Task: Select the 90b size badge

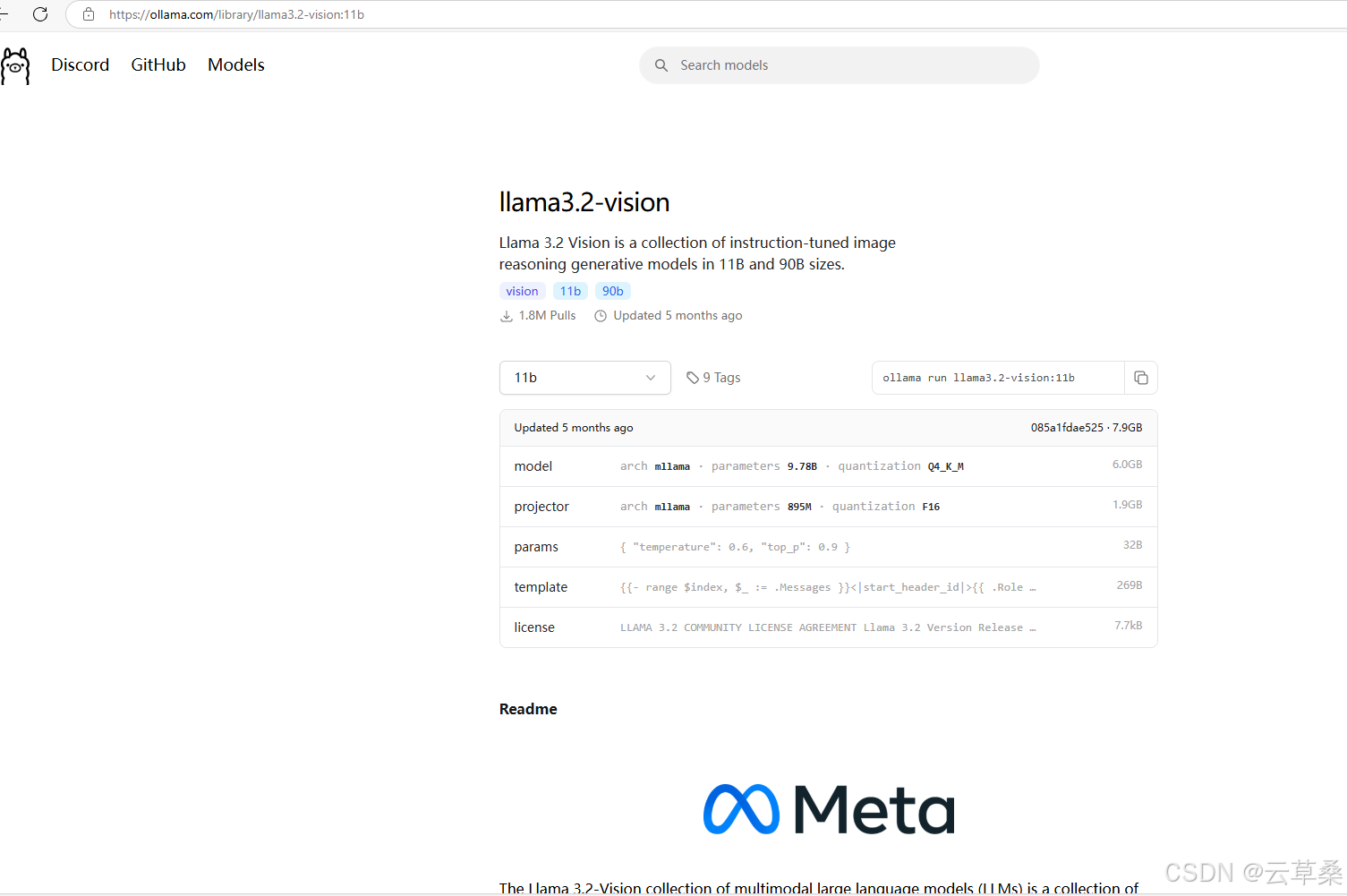Action: point(613,291)
